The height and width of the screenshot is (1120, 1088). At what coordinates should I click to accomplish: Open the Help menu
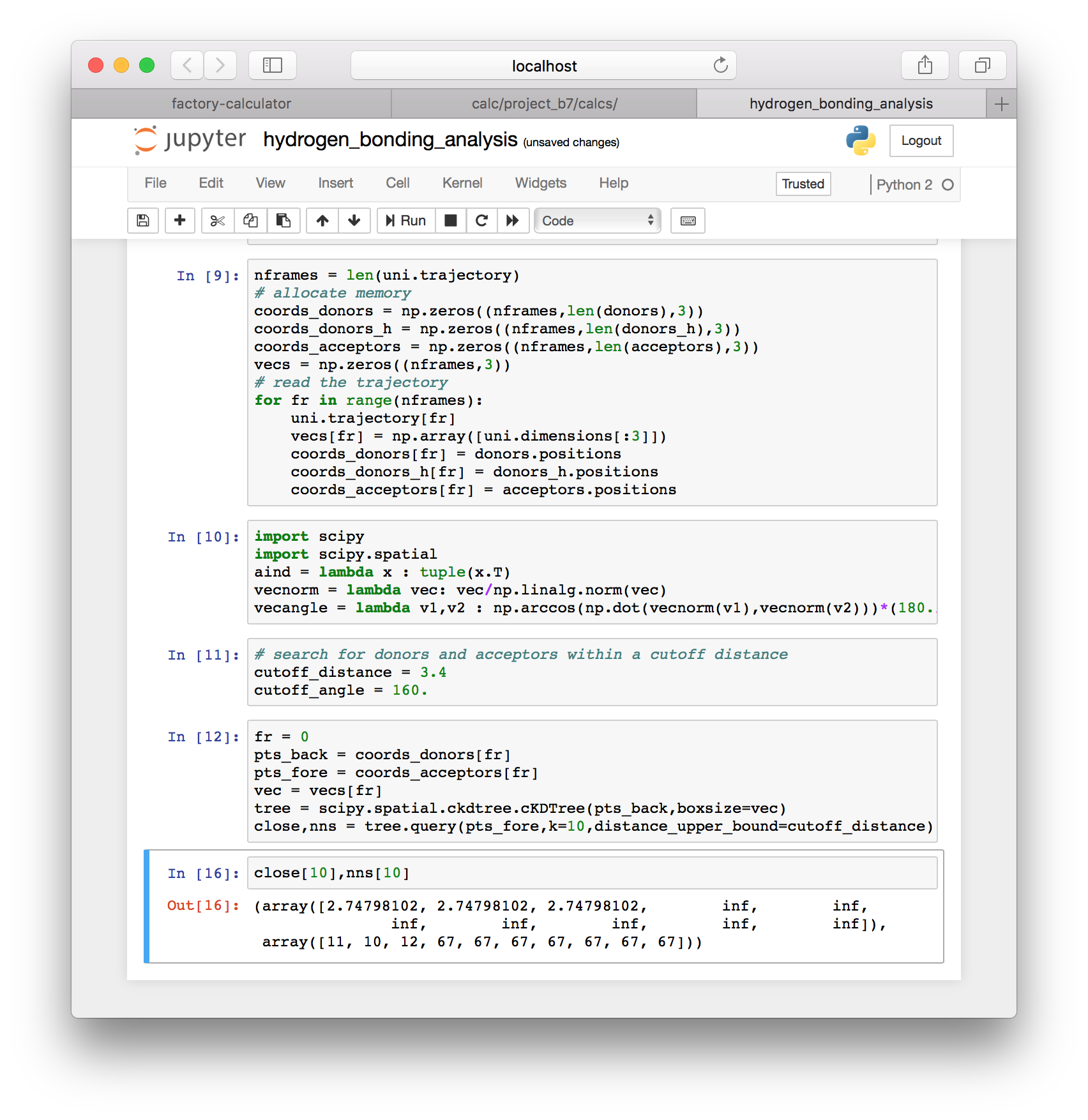point(613,183)
